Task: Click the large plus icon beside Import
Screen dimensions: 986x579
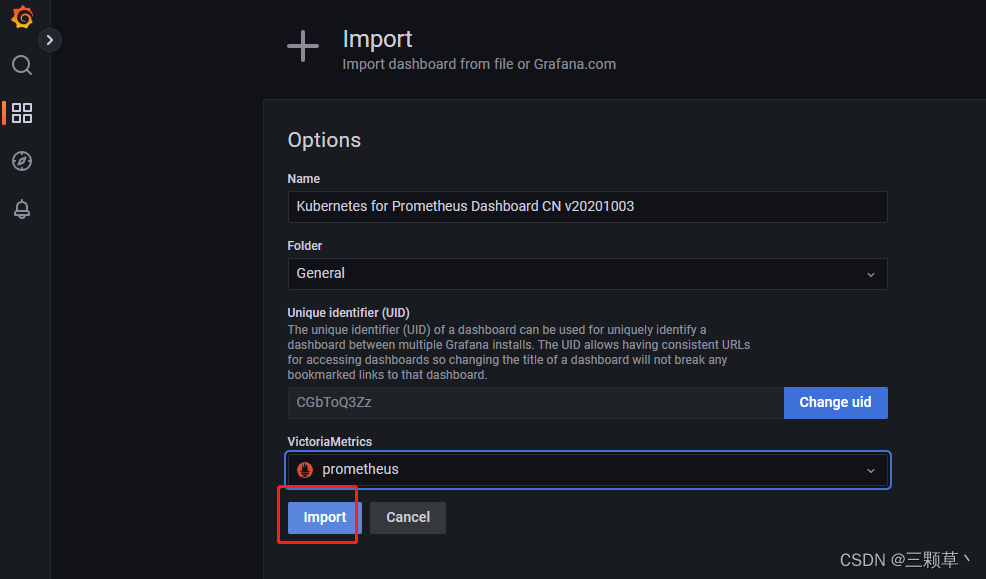Action: pos(303,47)
